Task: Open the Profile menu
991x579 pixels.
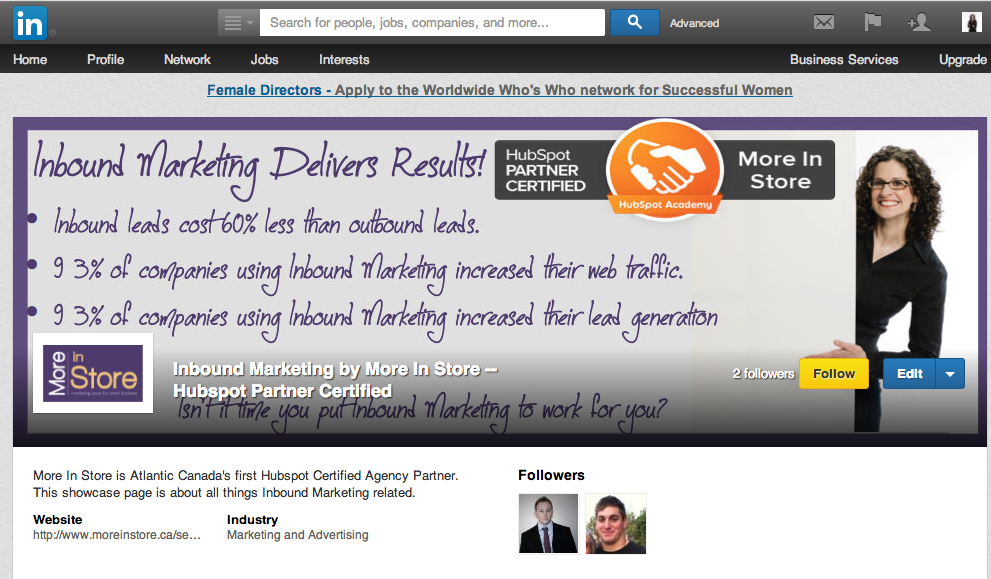Action: click(105, 59)
